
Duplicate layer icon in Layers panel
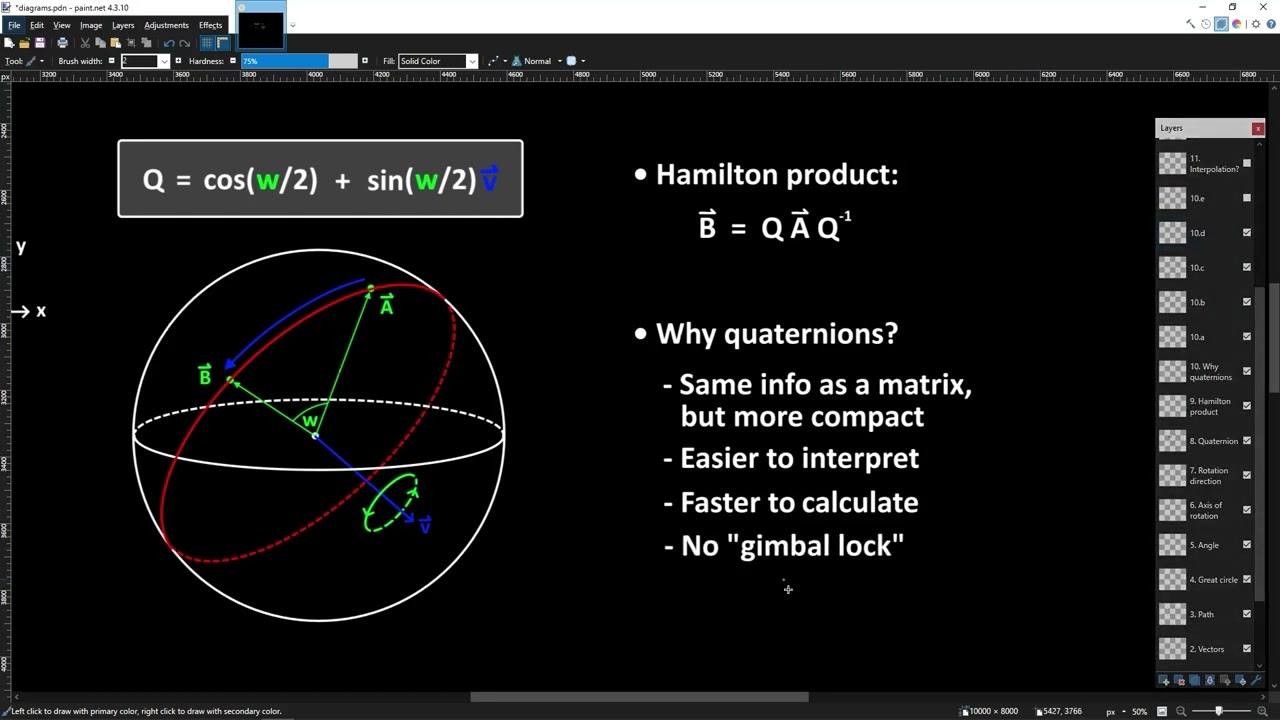pyautogui.click(x=1194, y=680)
